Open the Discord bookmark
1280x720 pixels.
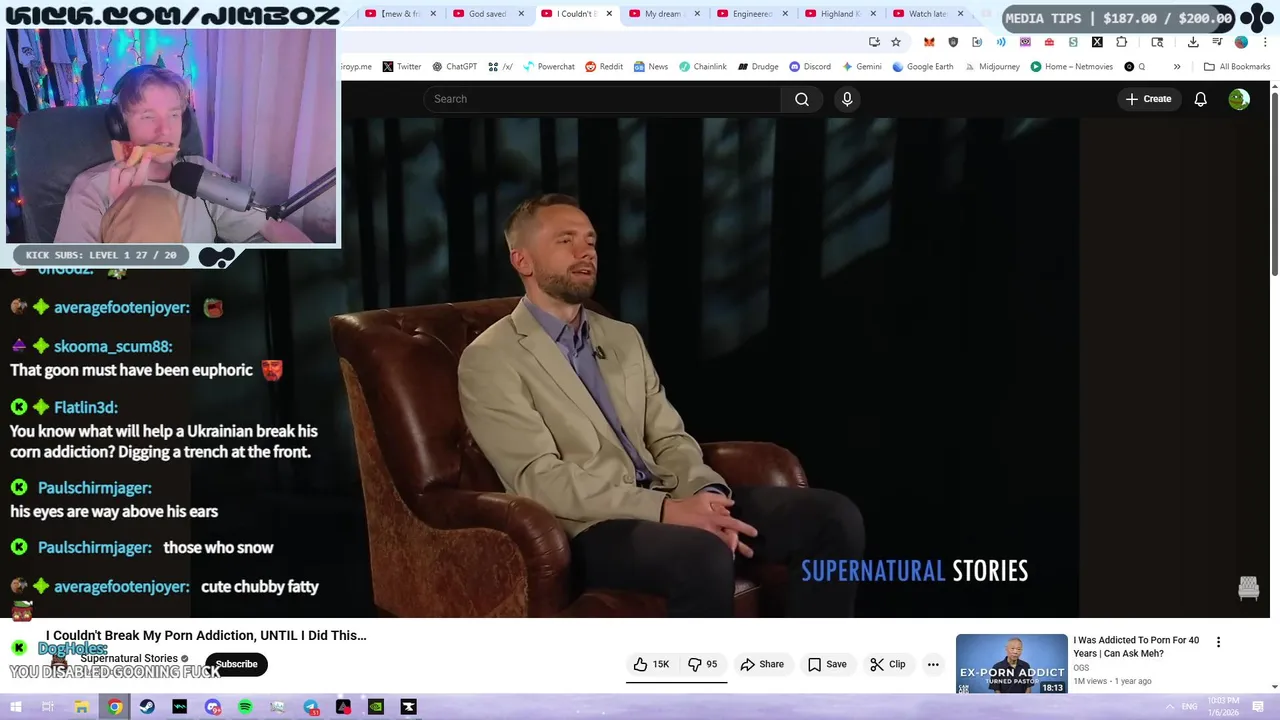click(x=810, y=67)
